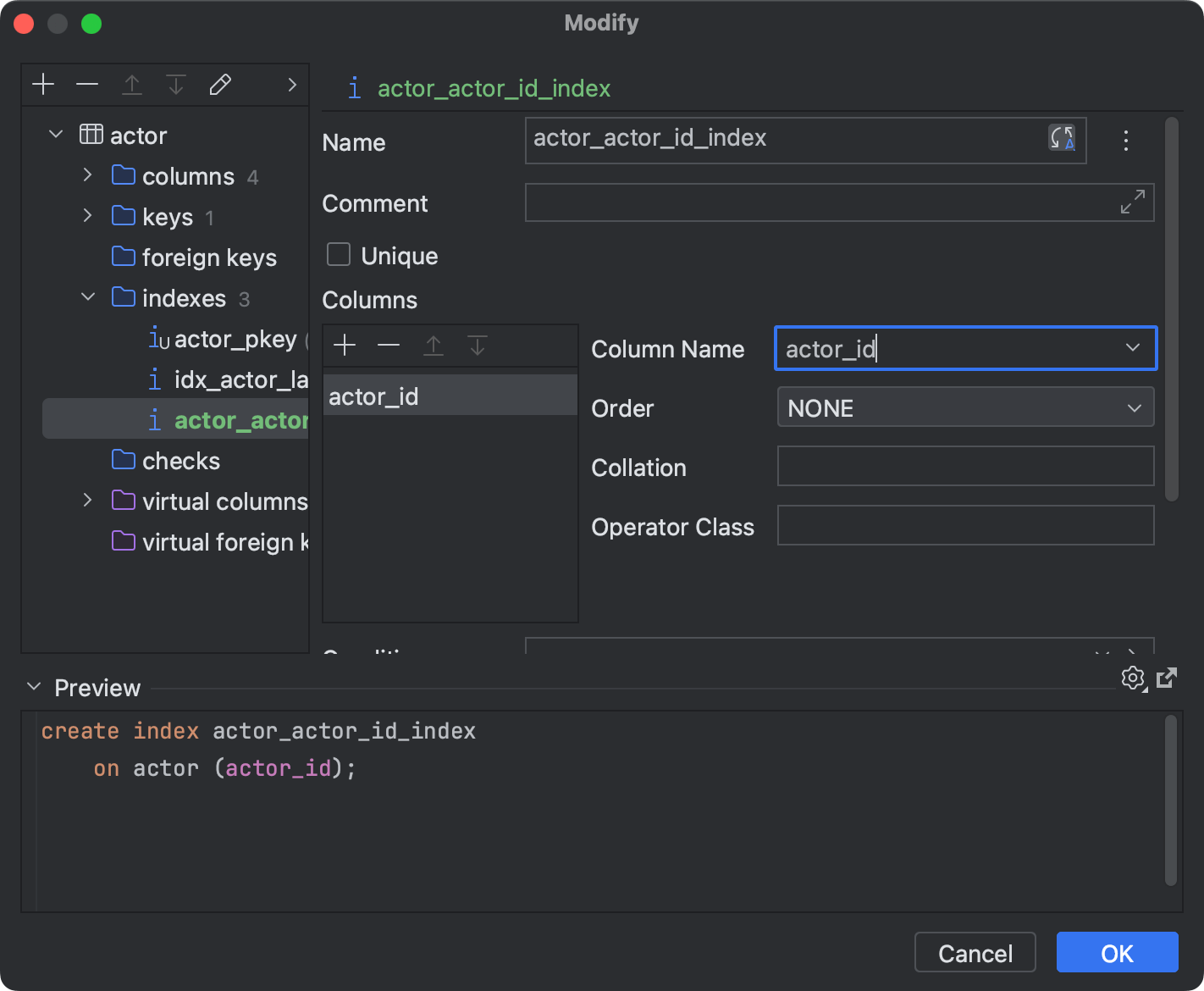Toggle the case-sensitivity icon in the Name field
1204x991 pixels.
pos(1063,139)
